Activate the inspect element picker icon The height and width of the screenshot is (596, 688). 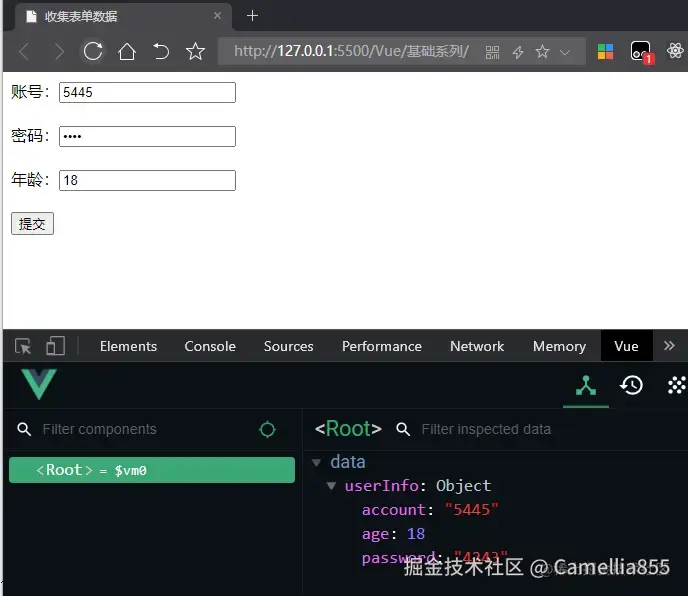click(23, 346)
